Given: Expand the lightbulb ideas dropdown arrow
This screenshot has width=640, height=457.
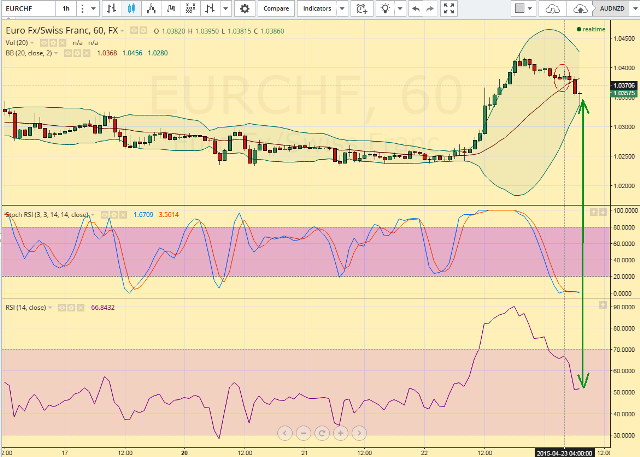Looking at the screenshot, I should pos(400,8).
